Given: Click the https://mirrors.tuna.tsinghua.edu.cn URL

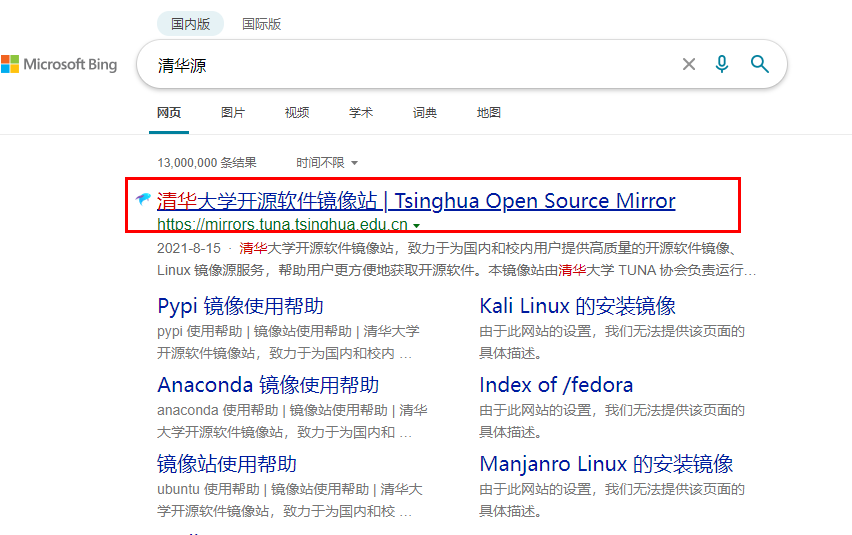Looking at the screenshot, I should click(282, 224).
